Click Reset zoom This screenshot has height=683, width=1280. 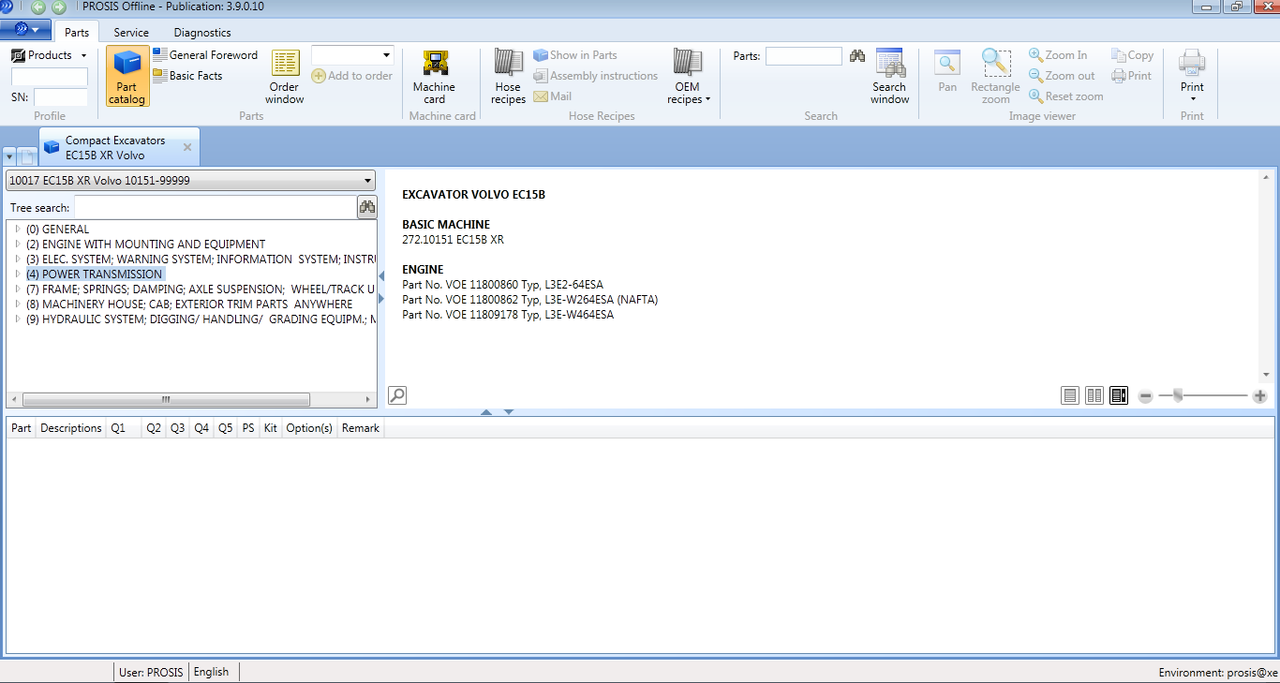(x=1066, y=96)
